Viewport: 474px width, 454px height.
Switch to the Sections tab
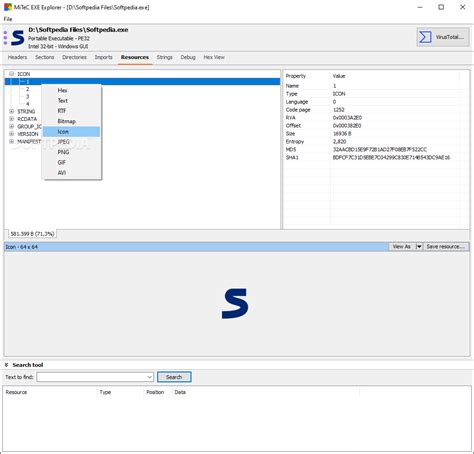(45, 57)
